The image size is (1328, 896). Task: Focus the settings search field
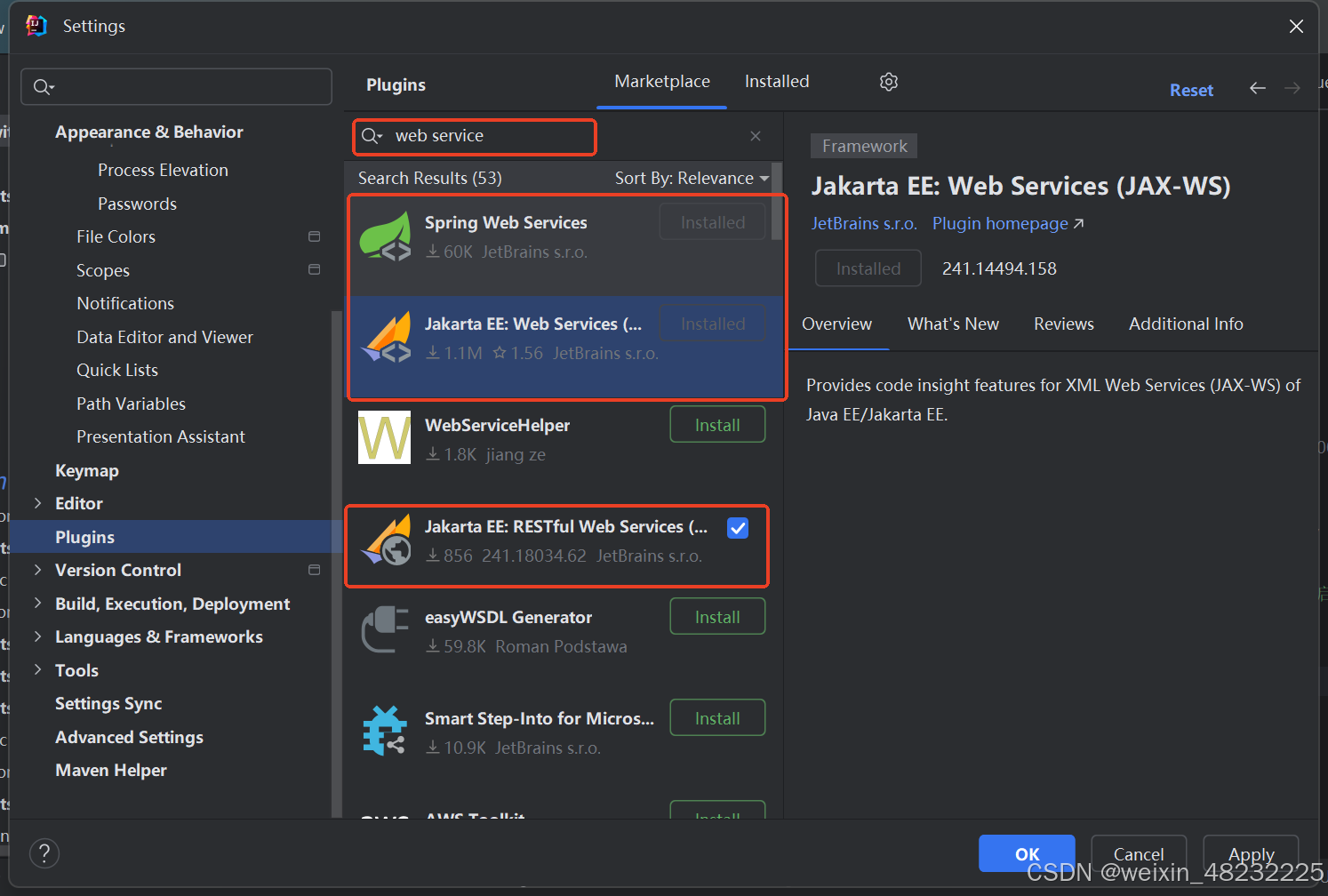point(177,86)
